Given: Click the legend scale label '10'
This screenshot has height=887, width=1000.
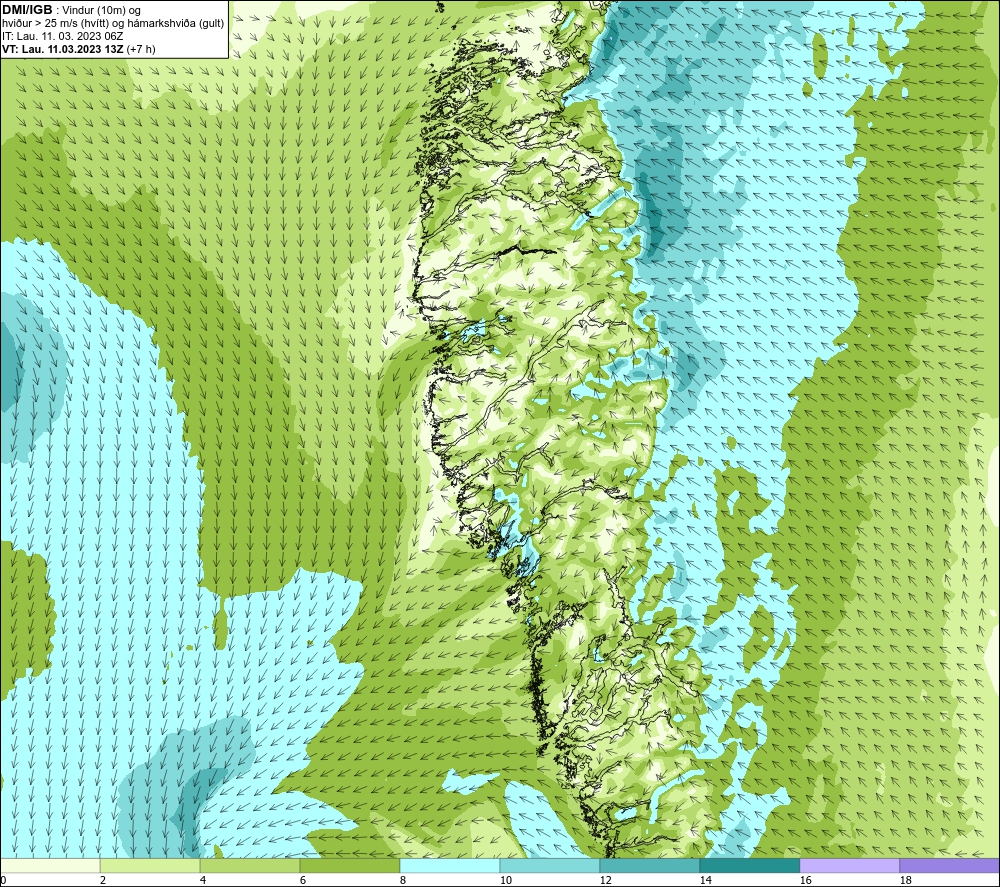Looking at the screenshot, I should pos(505,881).
